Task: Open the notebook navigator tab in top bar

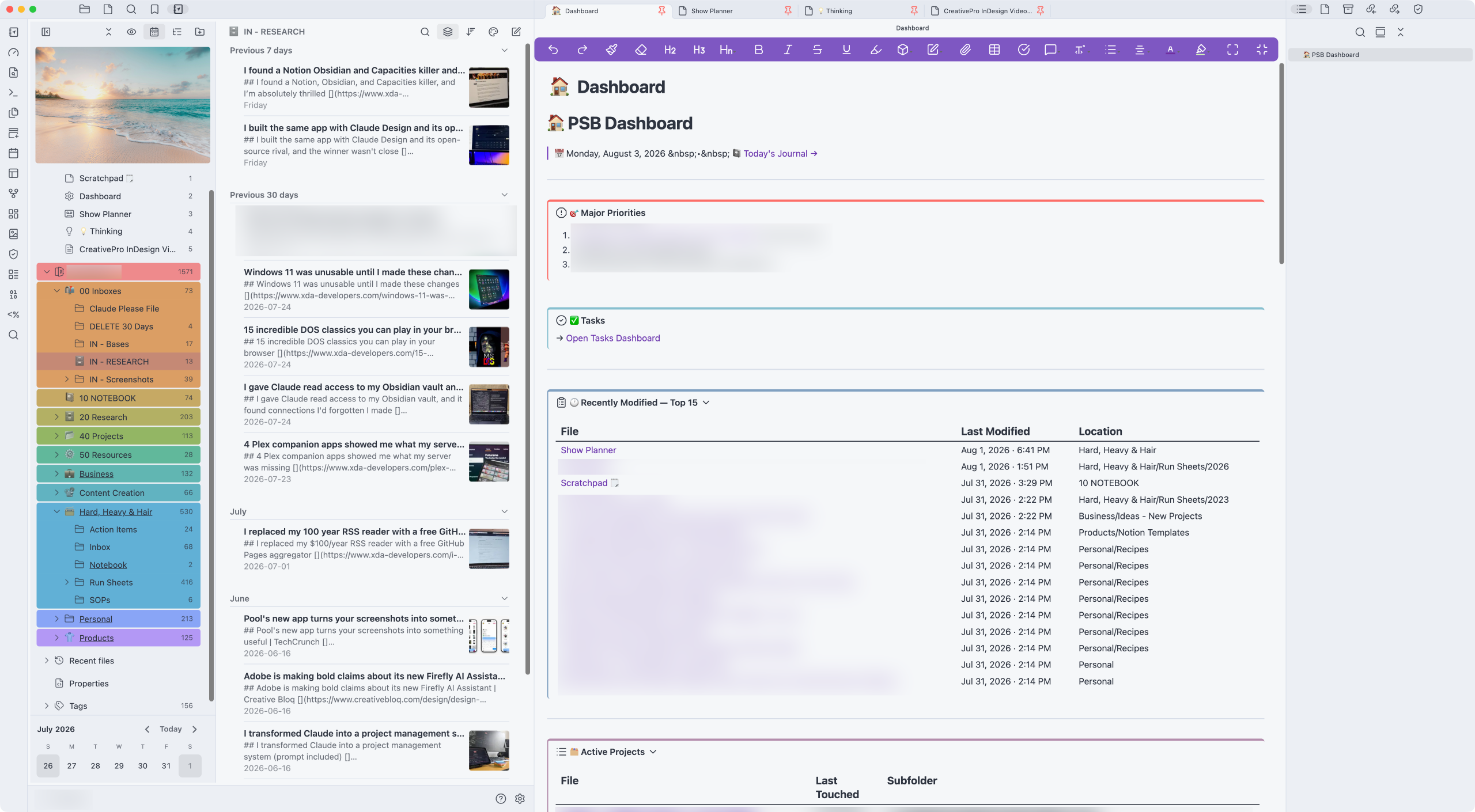Action: 178,9
